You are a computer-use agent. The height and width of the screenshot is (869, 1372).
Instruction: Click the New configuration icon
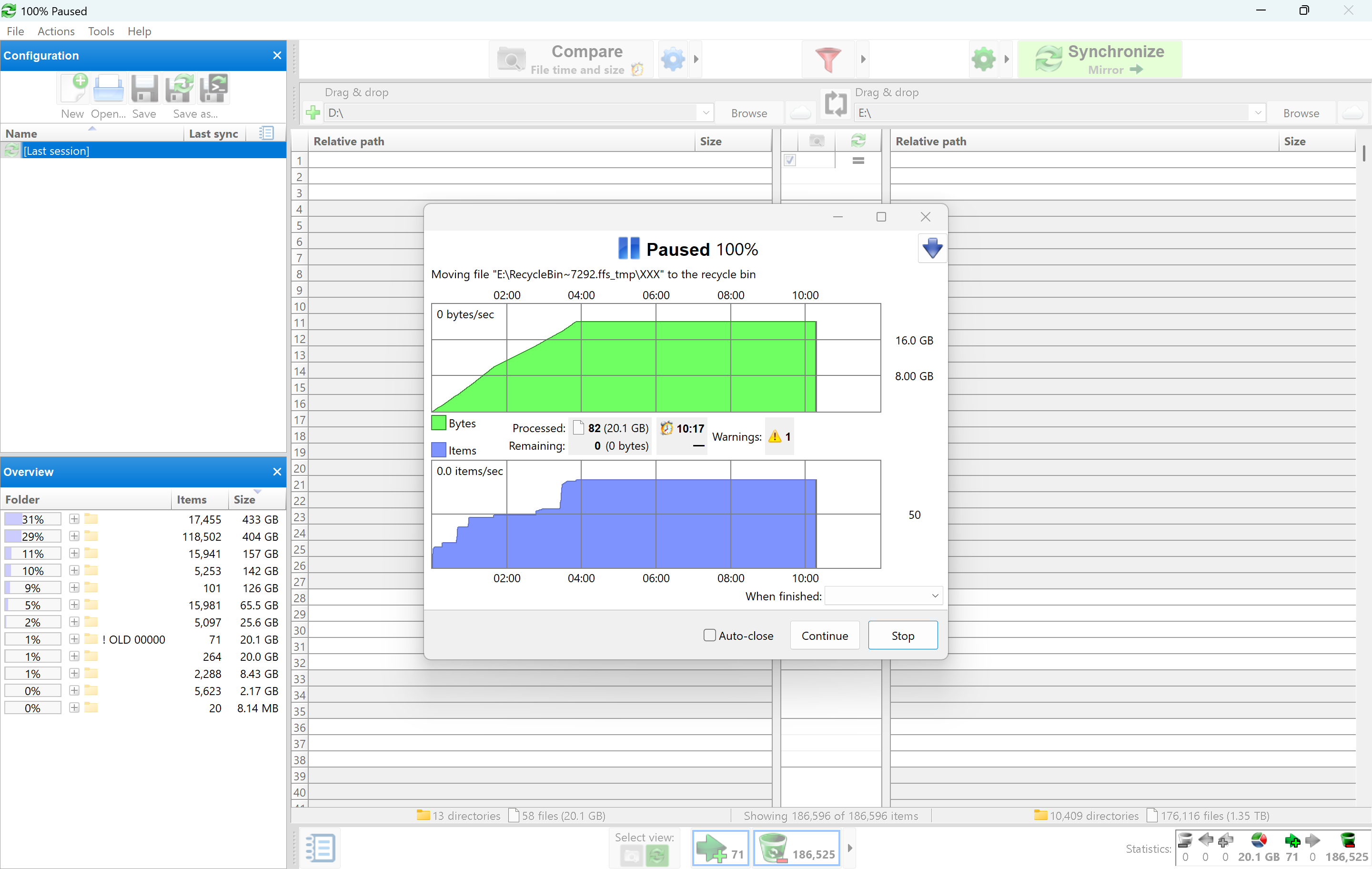pos(73,88)
